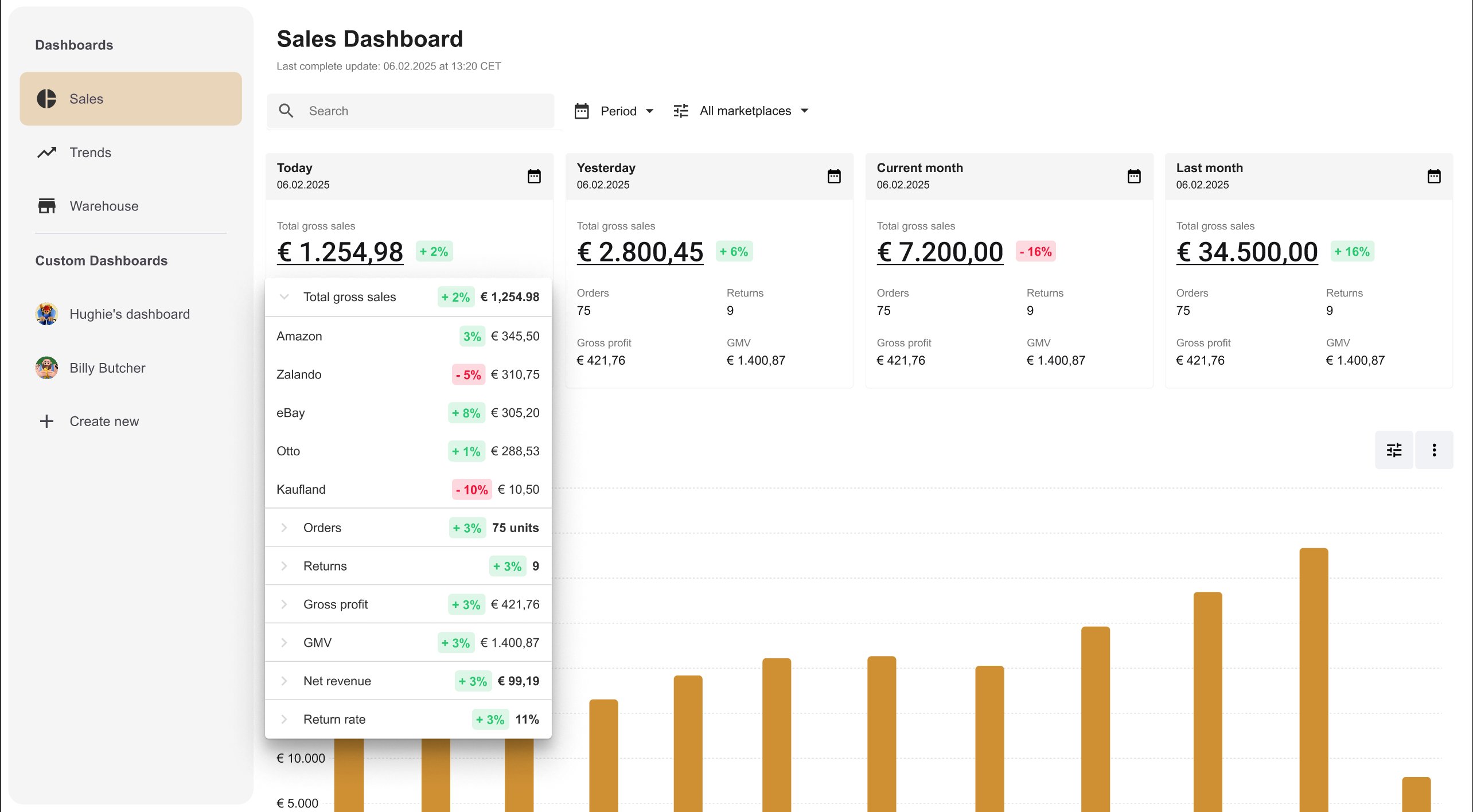The image size is (1473, 812).
Task: Open calendar icon on Last month card
Action: point(1434,176)
